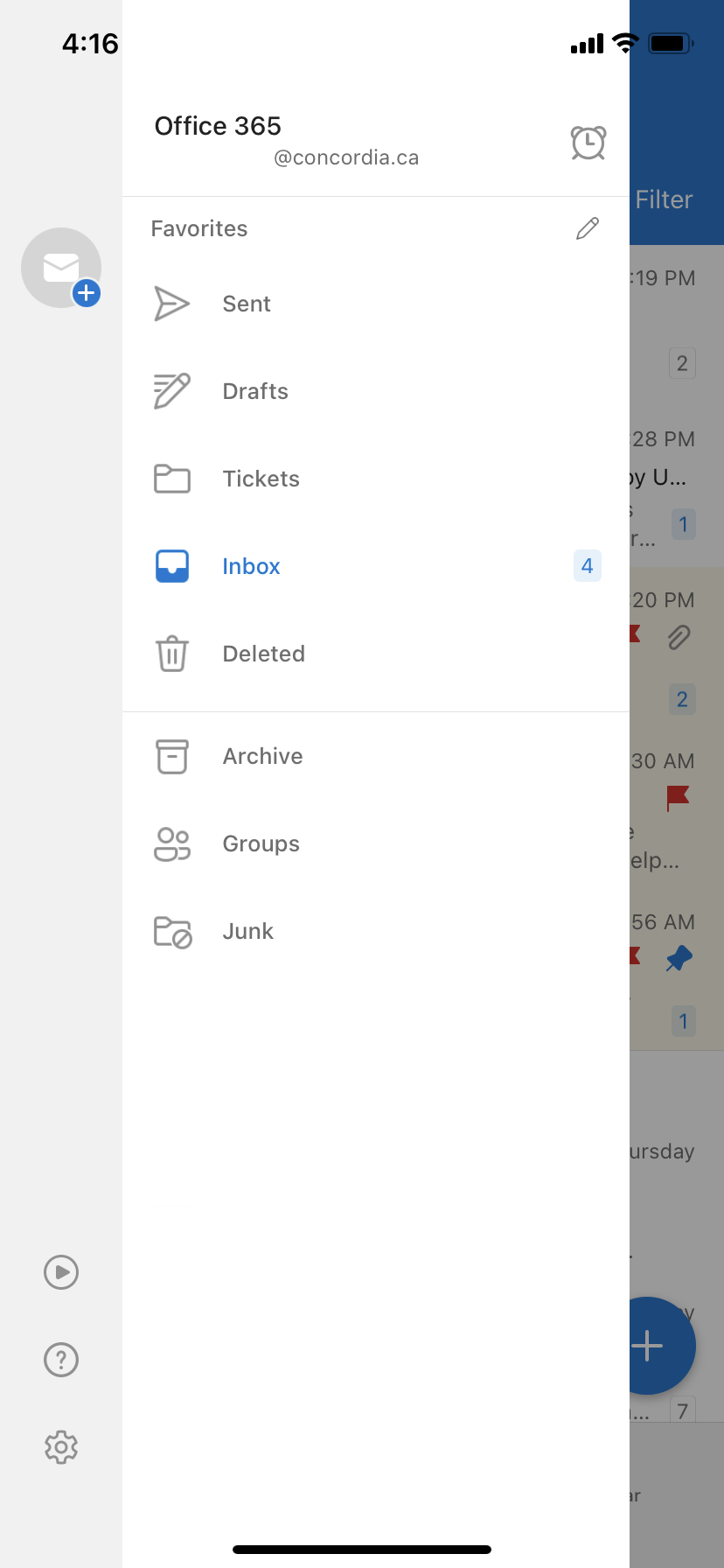Image resolution: width=724 pixels, height=1568 pixels.
Task: Click the Archive box icon
Action: click(x=171, y=756)
